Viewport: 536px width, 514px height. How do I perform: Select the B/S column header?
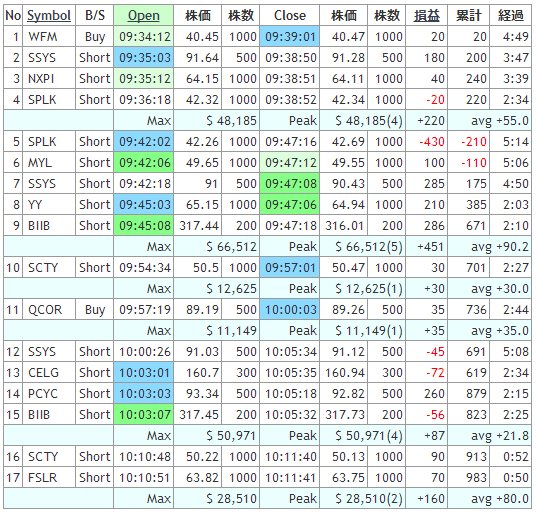click(x=95, y=15)
